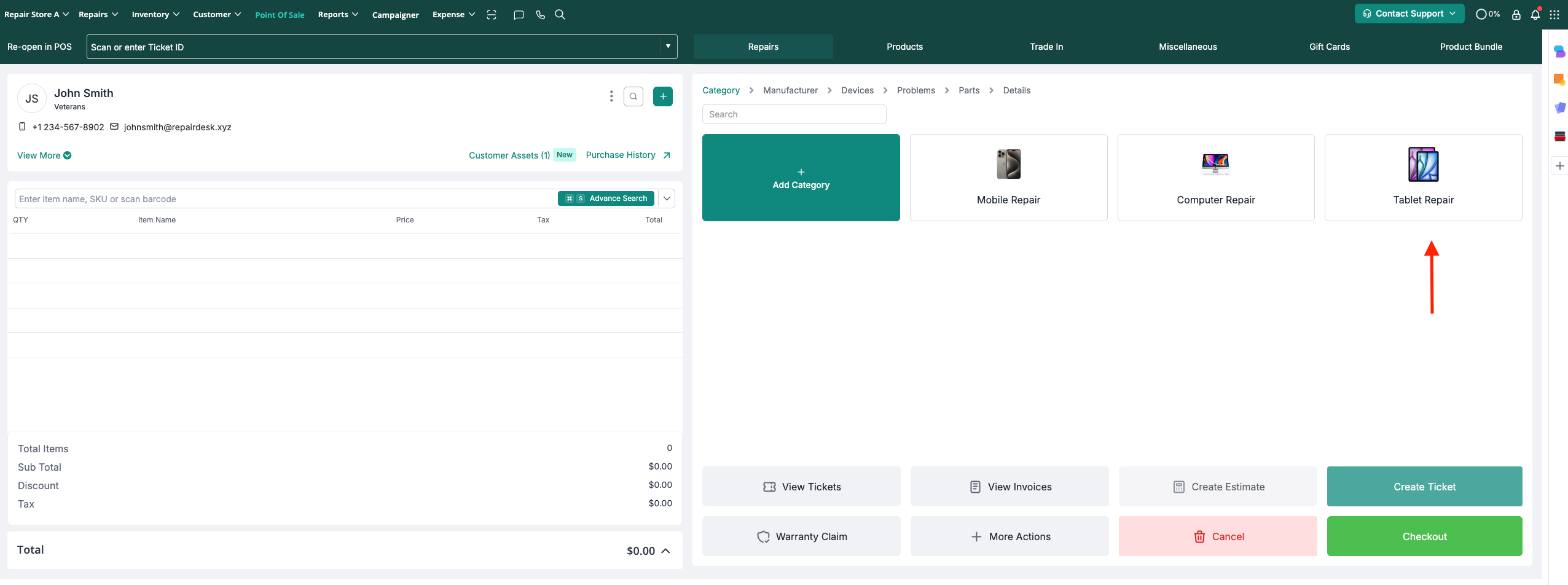Open the dropdown beside Advance Search
Image resolution: width=1568 pixels, height=585 pixels.
[667, 198]
